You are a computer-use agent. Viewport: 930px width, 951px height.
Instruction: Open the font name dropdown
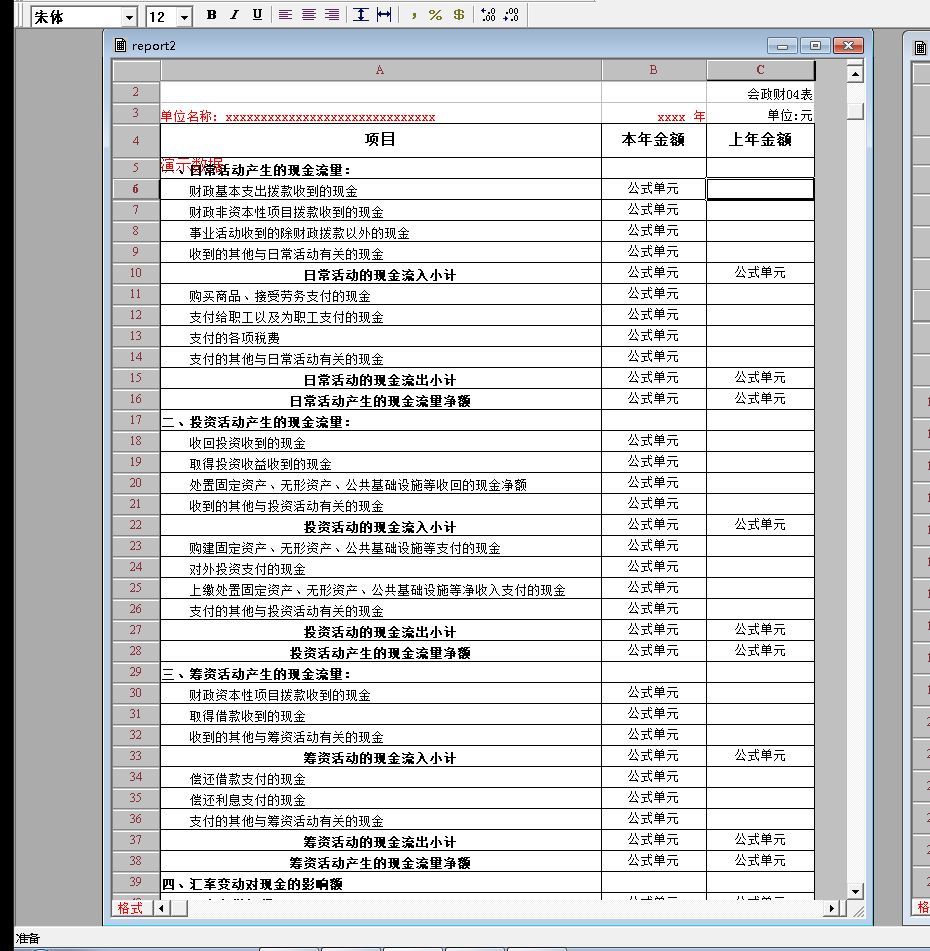point(129,17)
